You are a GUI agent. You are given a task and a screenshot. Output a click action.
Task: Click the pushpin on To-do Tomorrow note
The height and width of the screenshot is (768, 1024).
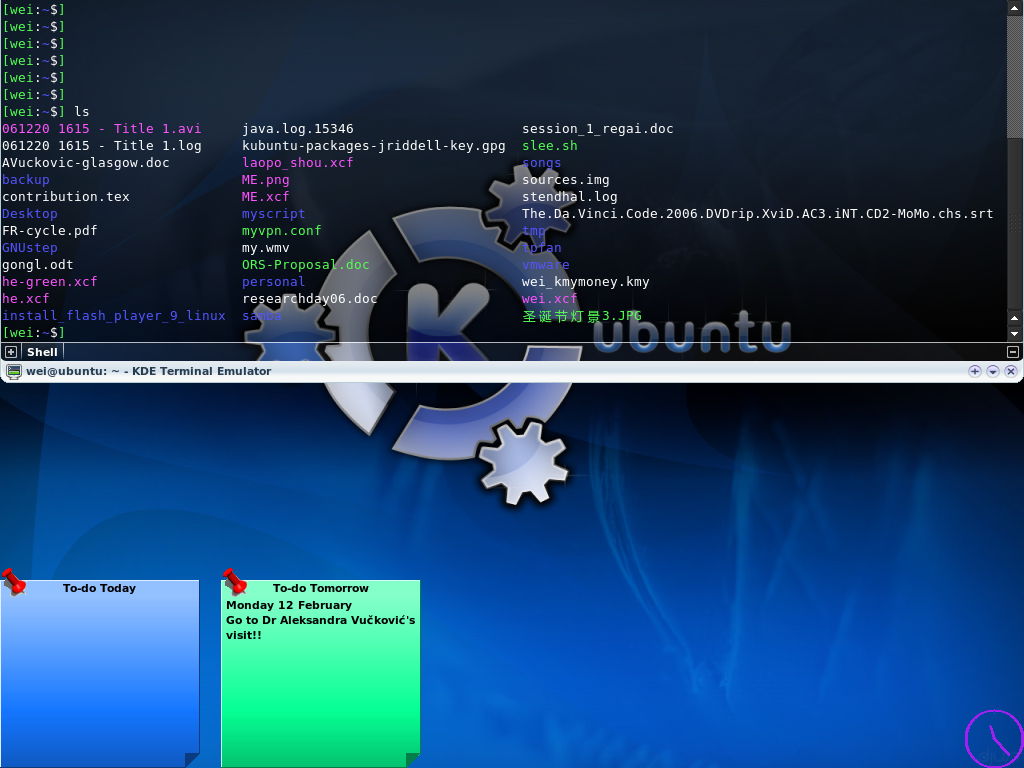[234, 581]
